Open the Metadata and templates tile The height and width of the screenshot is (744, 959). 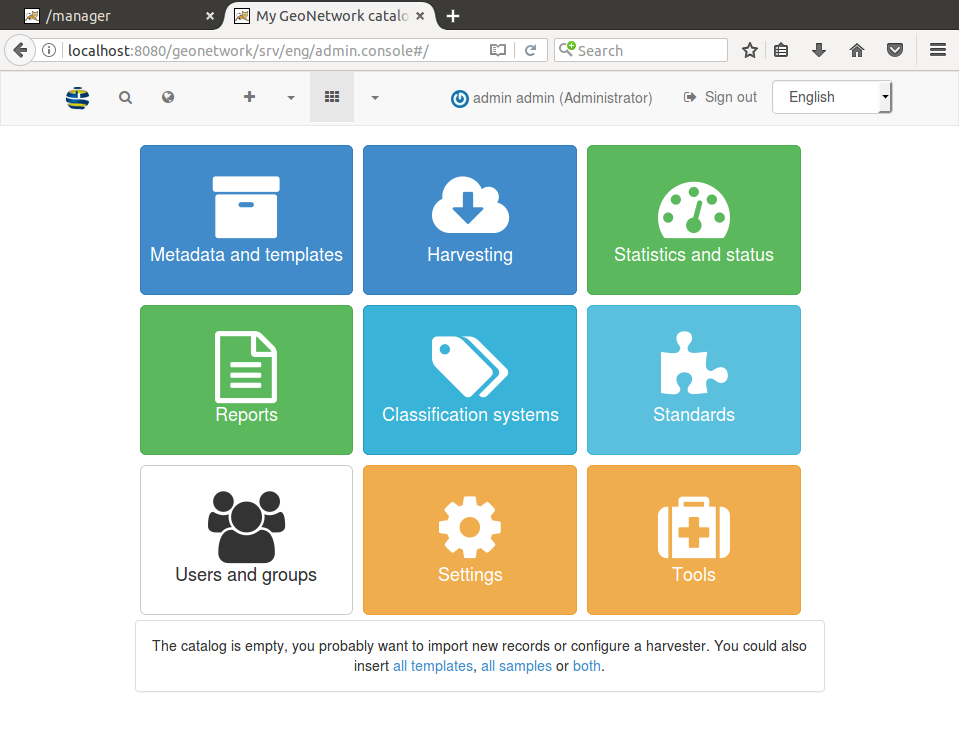click(x=246, y=220)
